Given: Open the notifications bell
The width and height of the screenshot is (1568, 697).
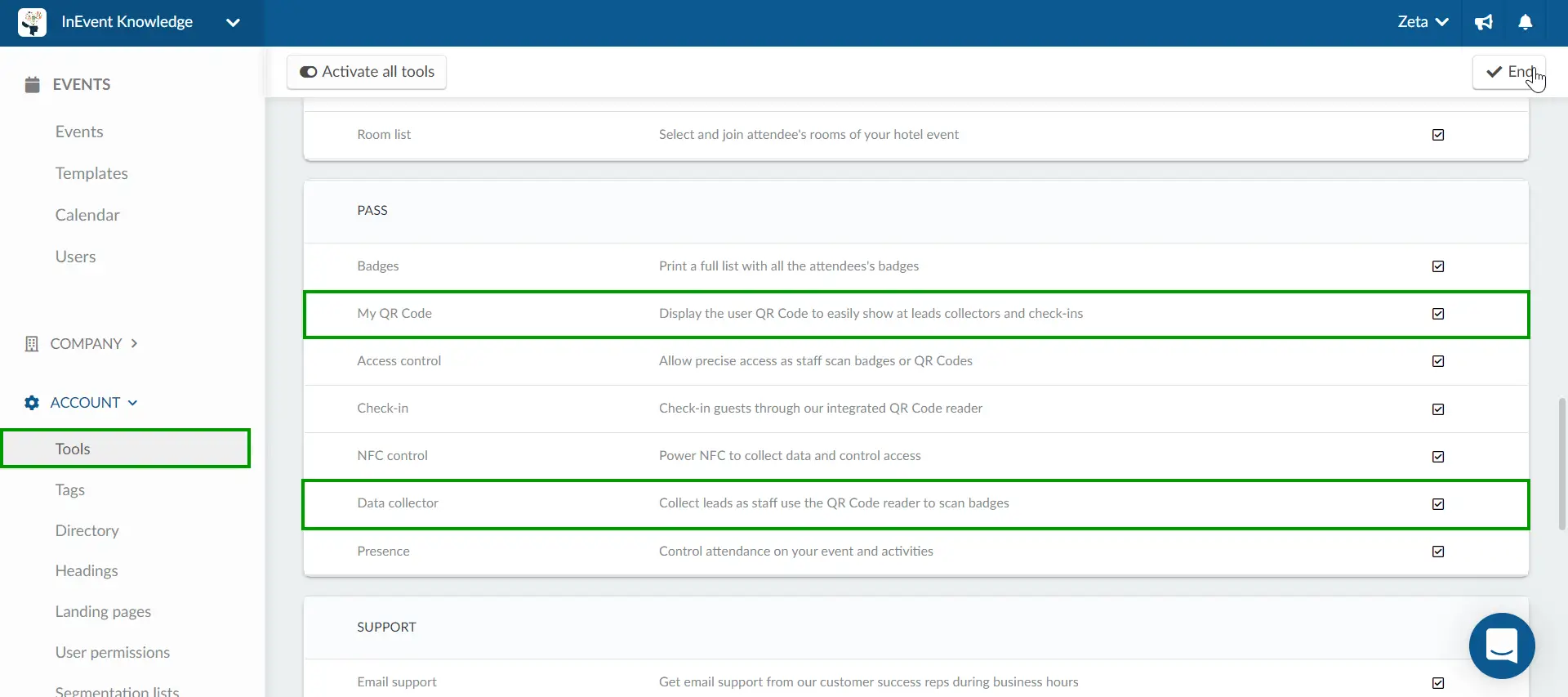Looking at the screenshot, I should (x=1525, y=22).
